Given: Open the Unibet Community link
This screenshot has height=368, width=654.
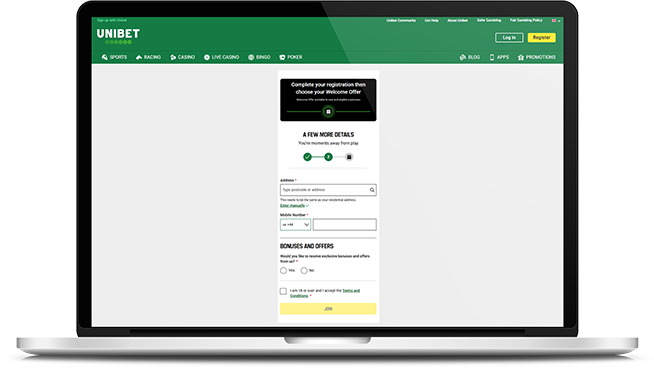Looking at the screenshot, I should (x=401, y=20).
